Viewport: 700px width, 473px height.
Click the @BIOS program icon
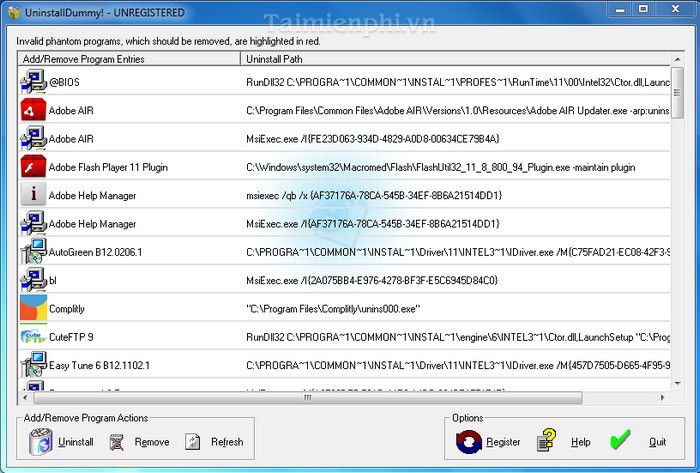33,81
